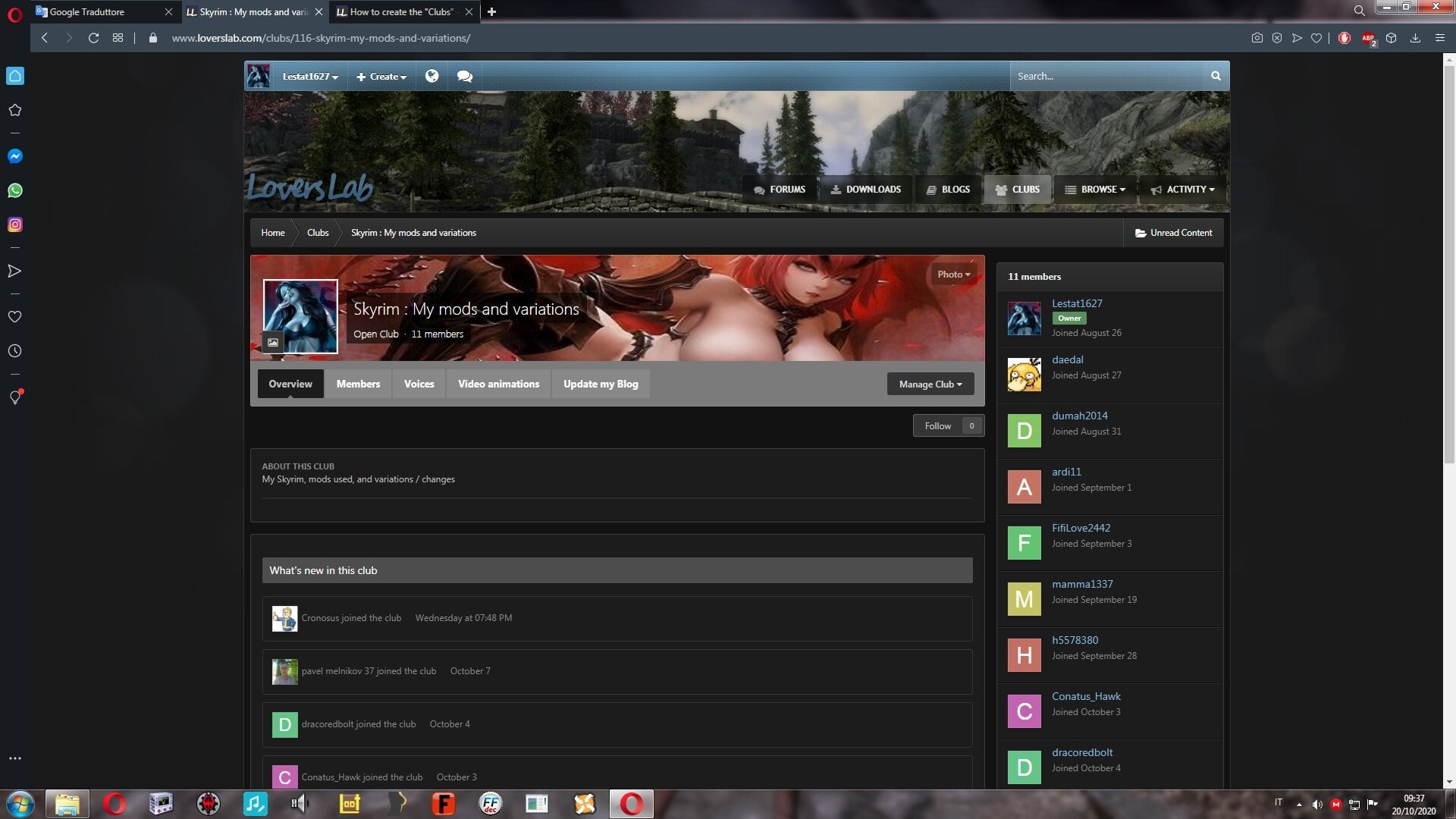Click in the site Search field
Viewport: 1456px width, 819px height.
1107,76
